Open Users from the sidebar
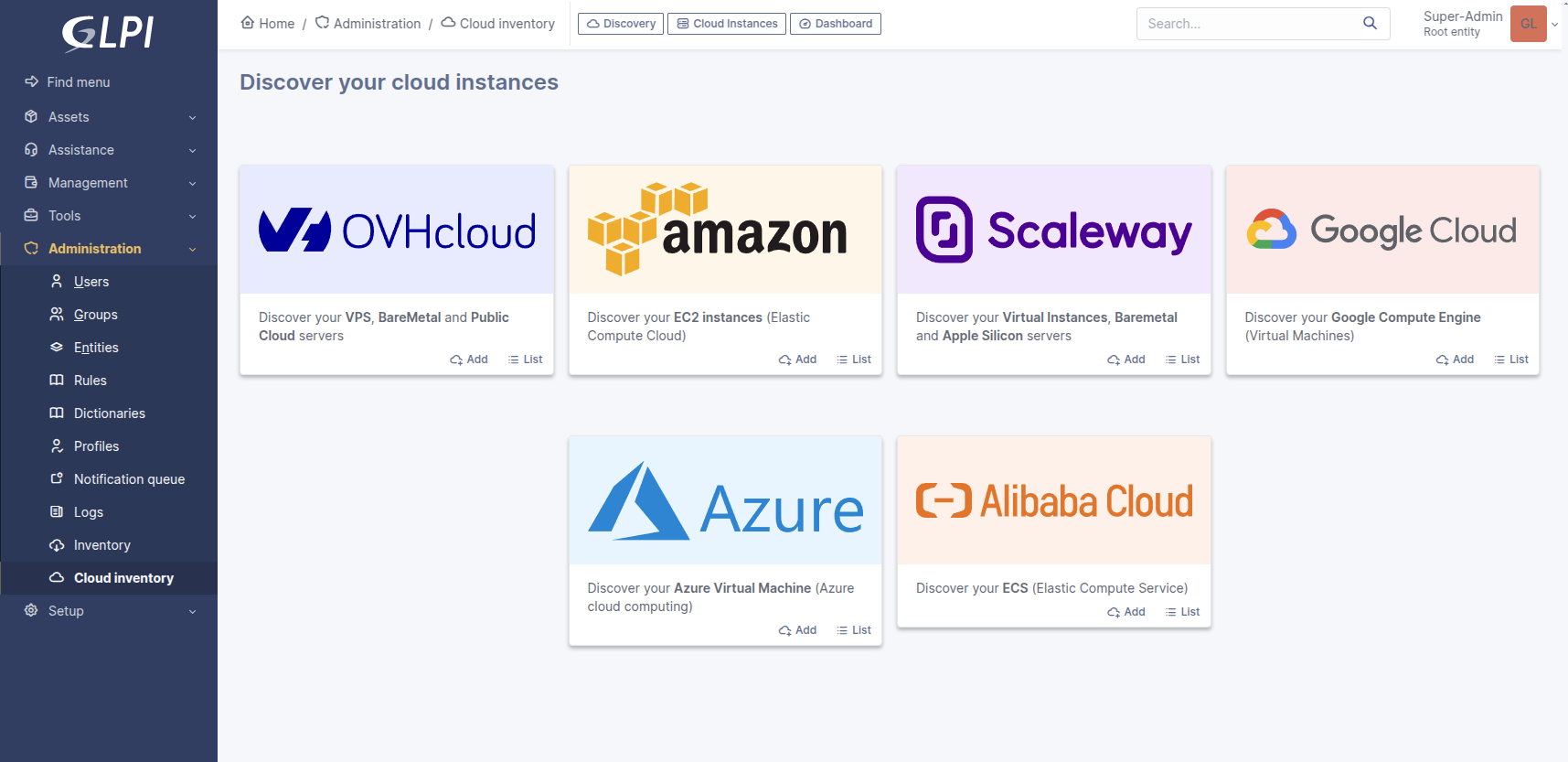1568x762 pixels. coord(91,282)
